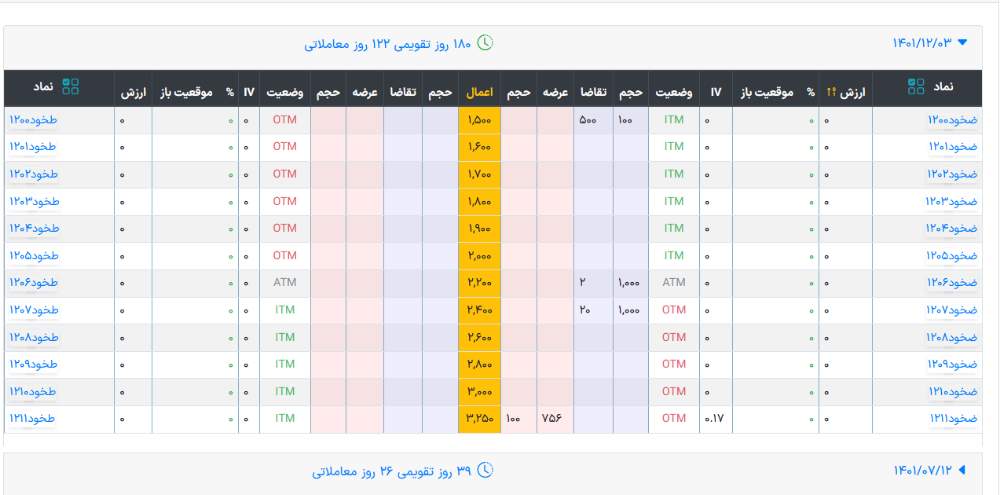
Task: Click supply value ۷۵۶ in ضخود۱۲۱۱ row
Action: tap(551, 418)
